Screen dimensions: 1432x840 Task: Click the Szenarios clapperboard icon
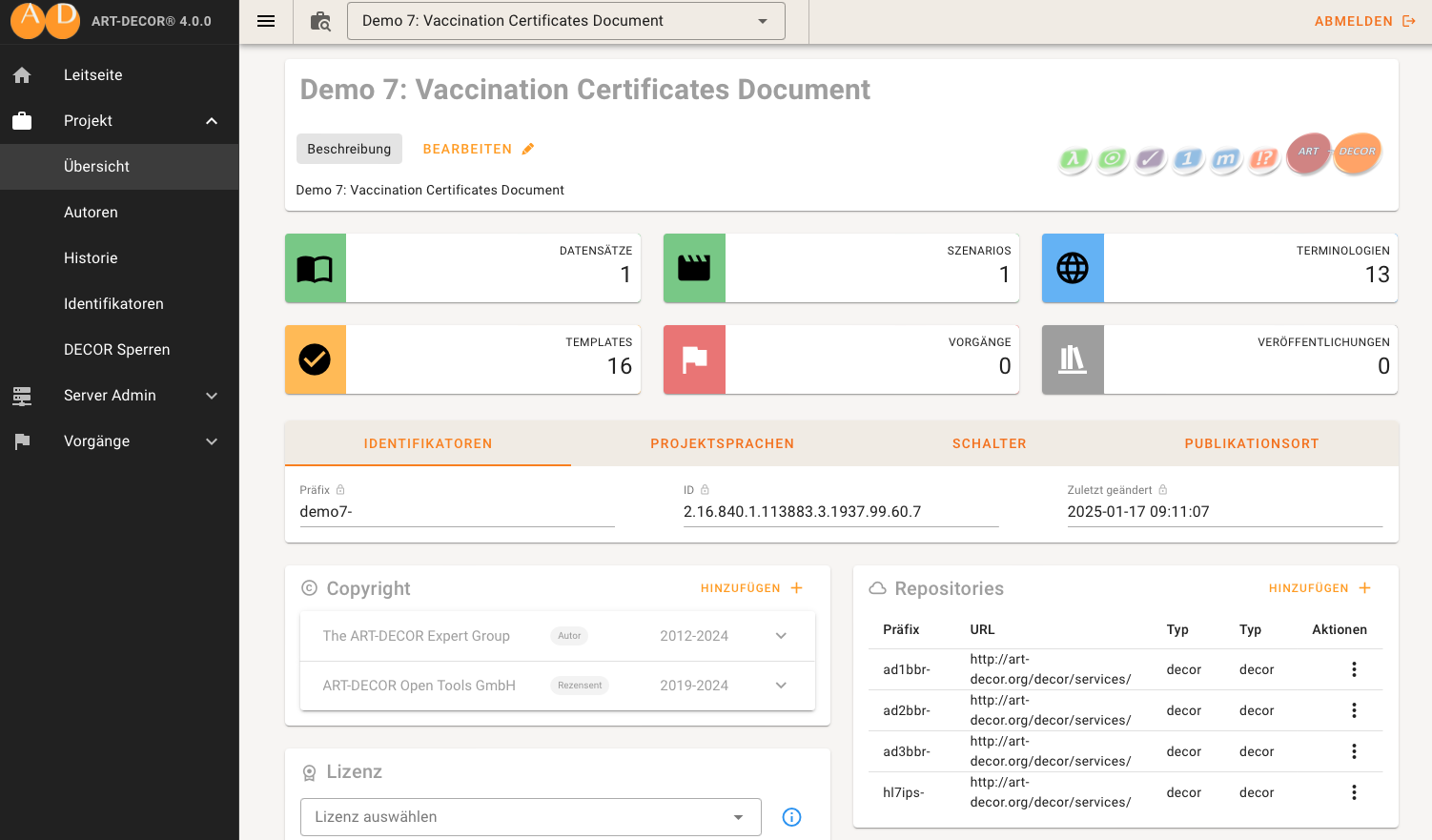[x=693, y=269]
